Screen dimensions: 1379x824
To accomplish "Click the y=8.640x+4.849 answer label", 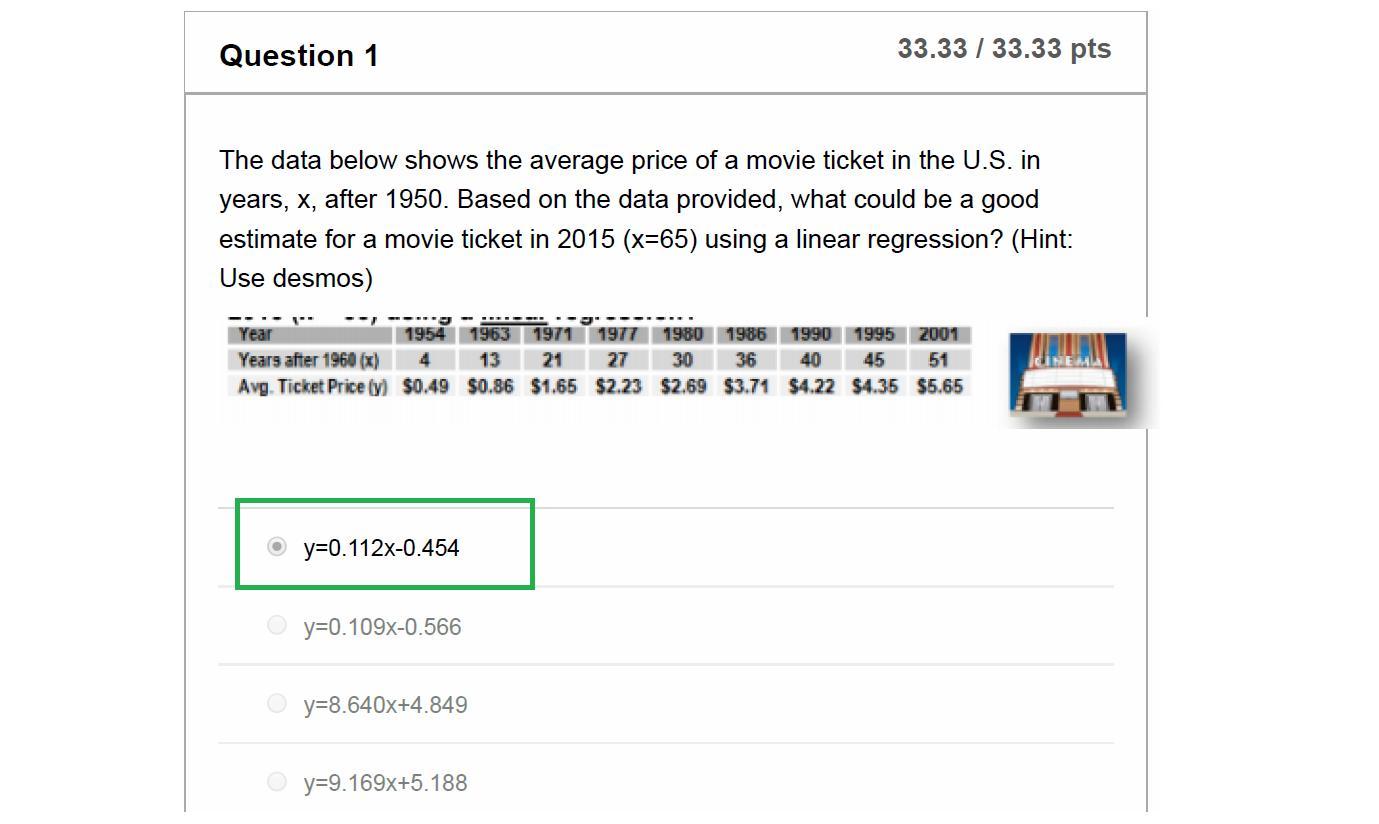I will (x=385, y=705).
